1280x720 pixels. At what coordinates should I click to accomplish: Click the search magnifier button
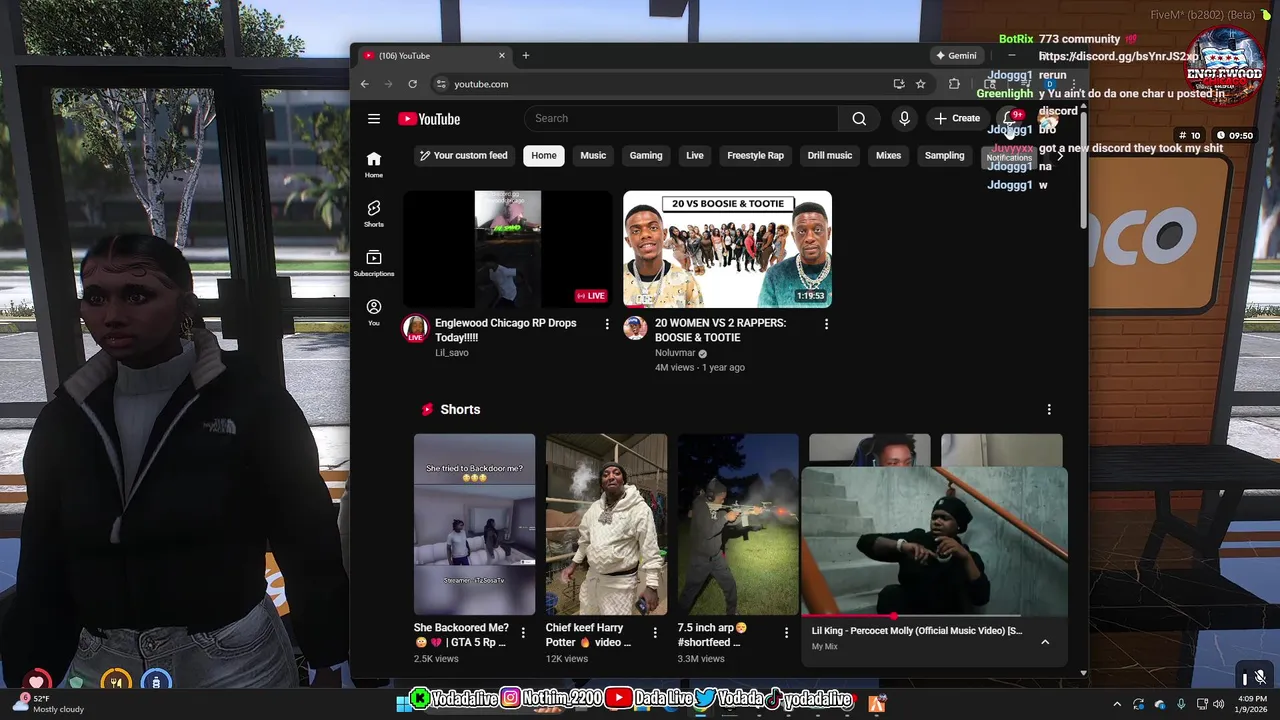tap(859, 119)
